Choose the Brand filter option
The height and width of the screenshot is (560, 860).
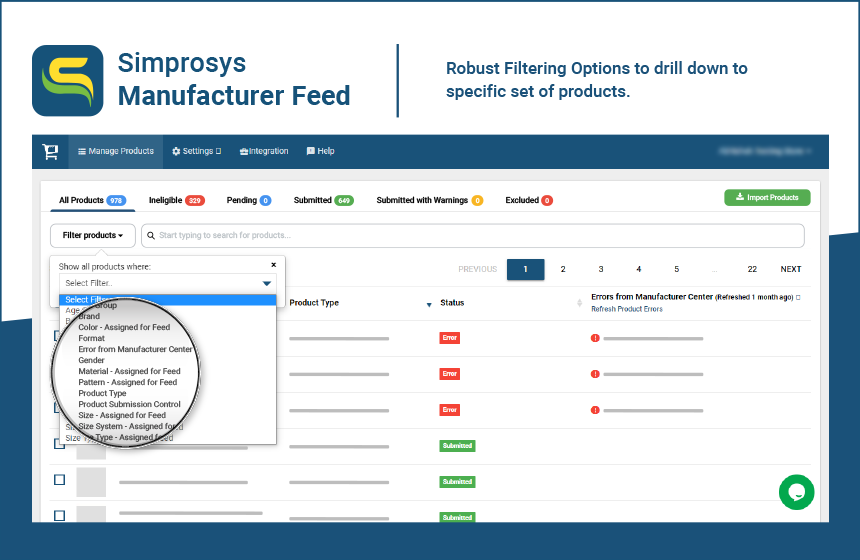click(89, 316)
